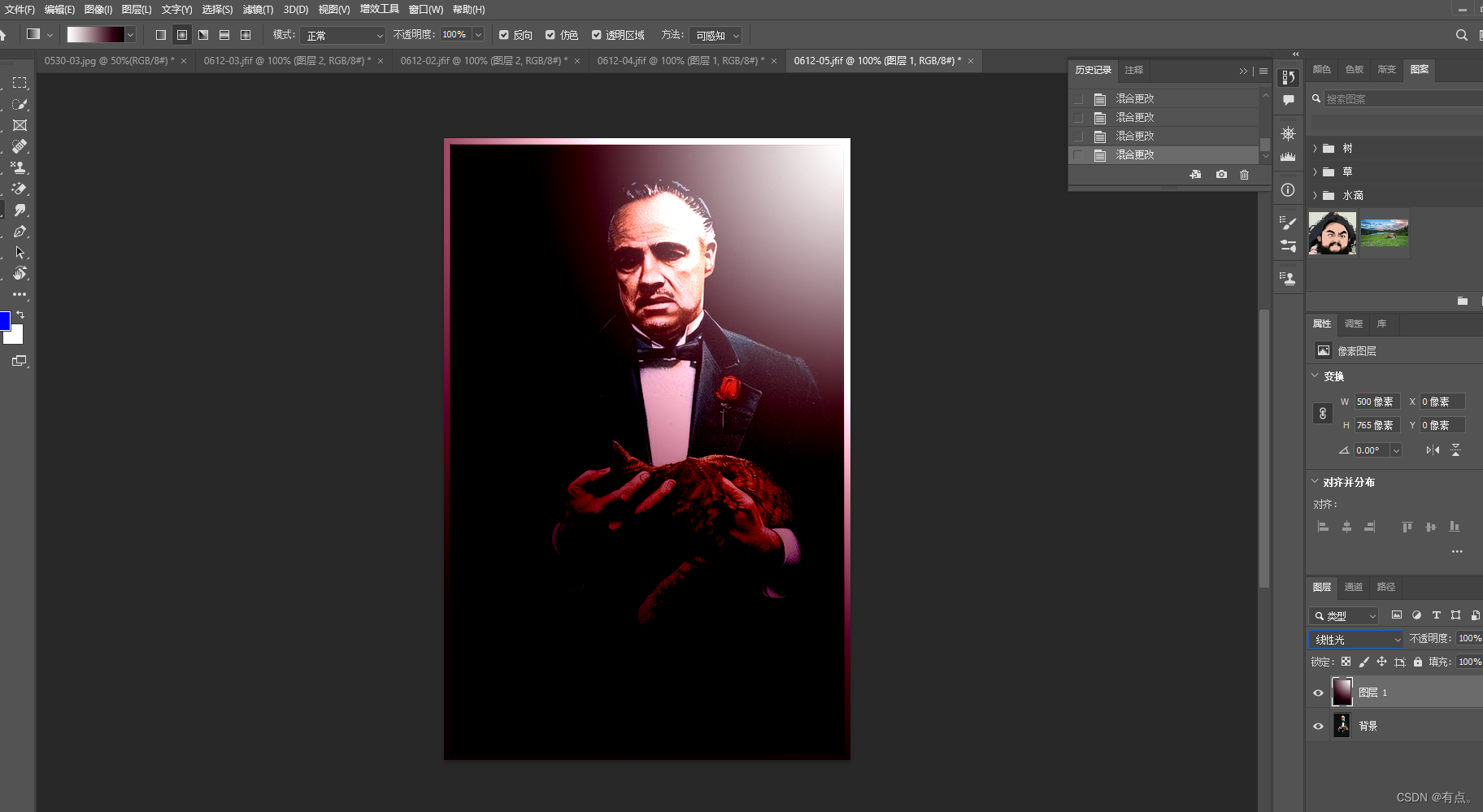Open Clone Source panel icon
The width and height of the screenshot is (1483, 812).
coord(1288,279)
